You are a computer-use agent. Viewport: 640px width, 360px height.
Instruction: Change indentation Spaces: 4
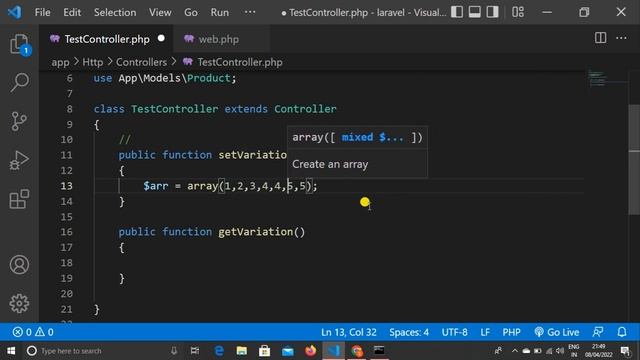click(409, 332)
